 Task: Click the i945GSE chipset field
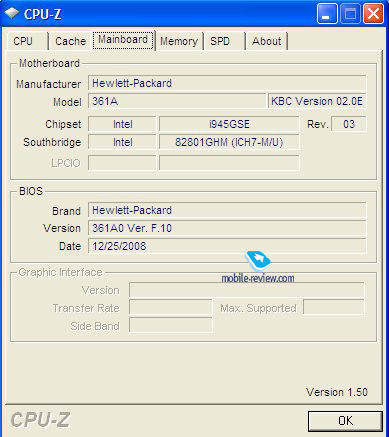coord(229,124)
